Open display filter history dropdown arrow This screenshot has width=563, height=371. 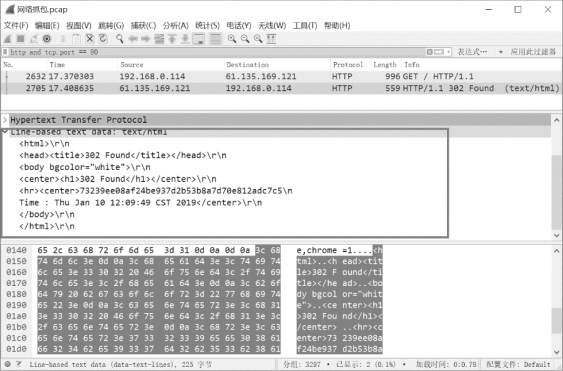pyautogui.click(x=448, y=52)
